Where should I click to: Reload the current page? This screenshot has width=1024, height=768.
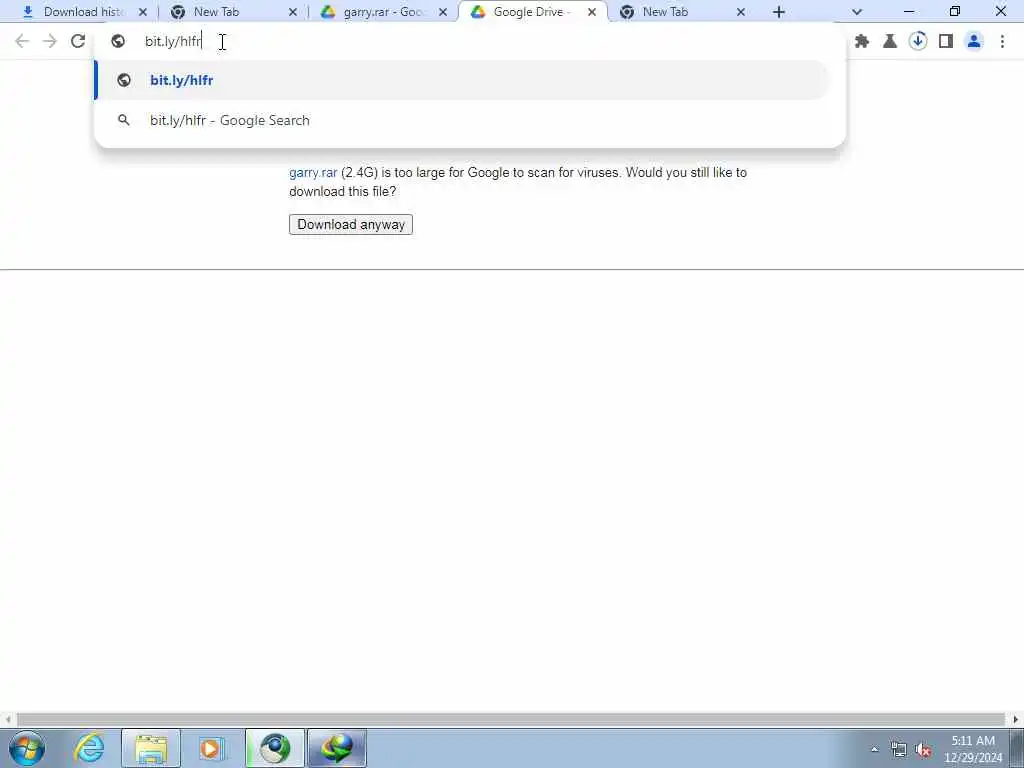point(78,41)
